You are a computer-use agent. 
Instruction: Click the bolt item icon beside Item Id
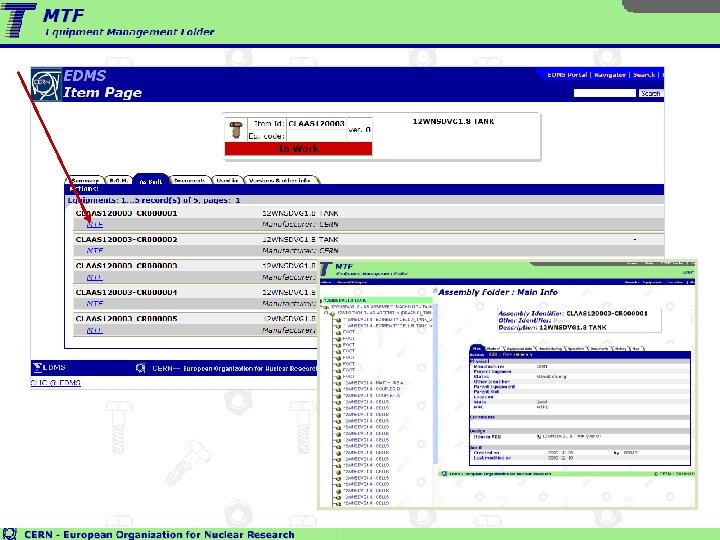point(236,130)
